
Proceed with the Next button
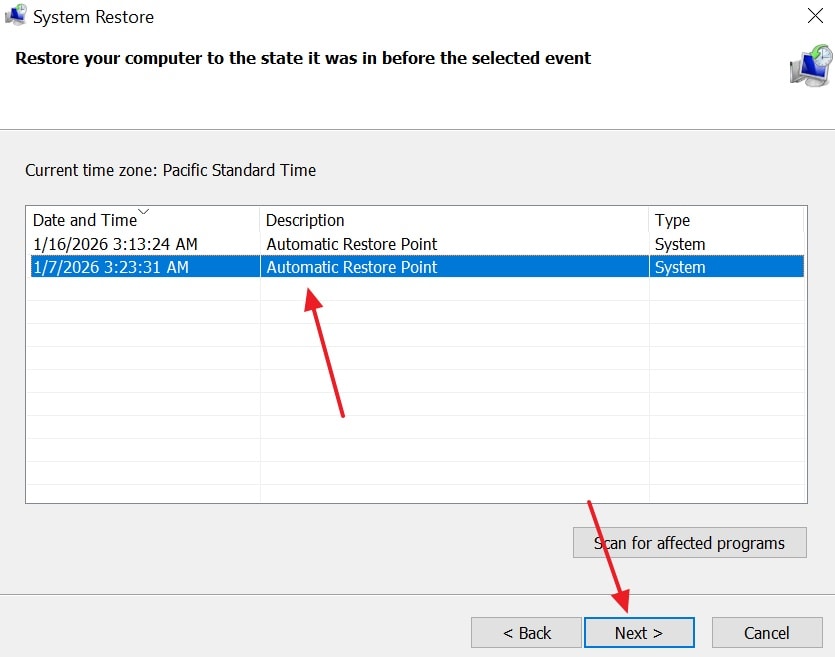[639, 632]
